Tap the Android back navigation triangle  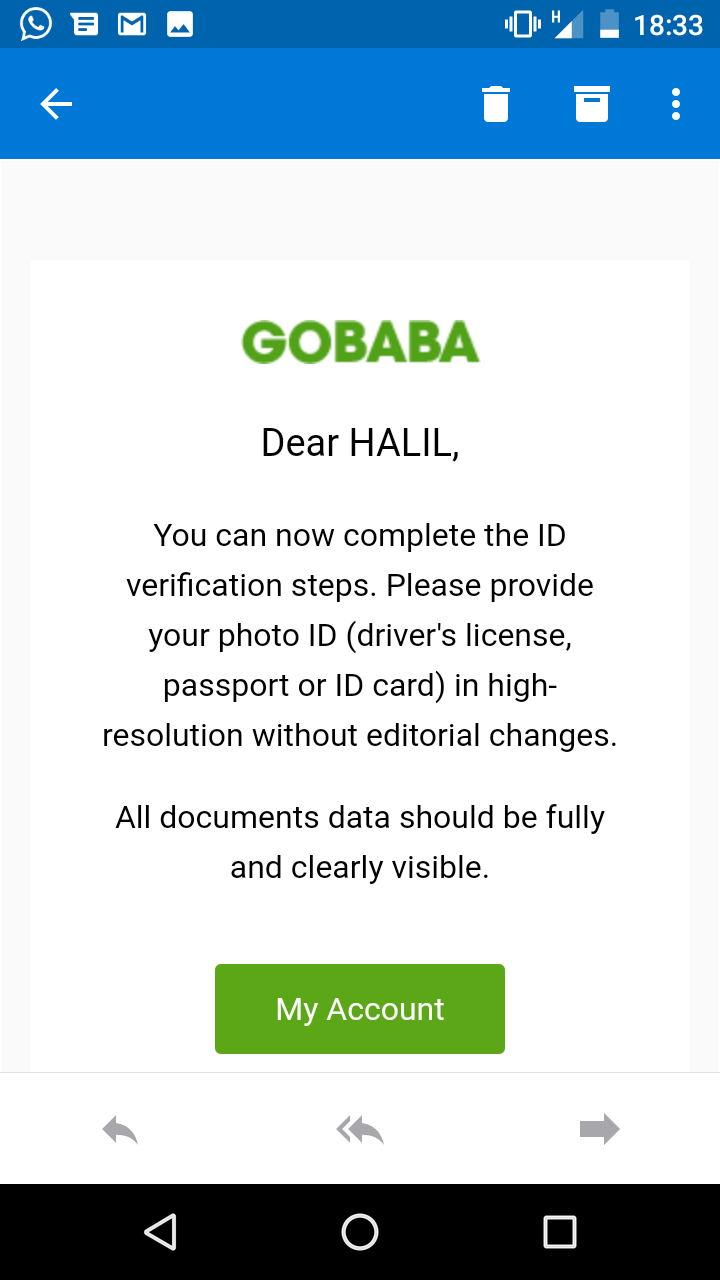coord(160,1232)
